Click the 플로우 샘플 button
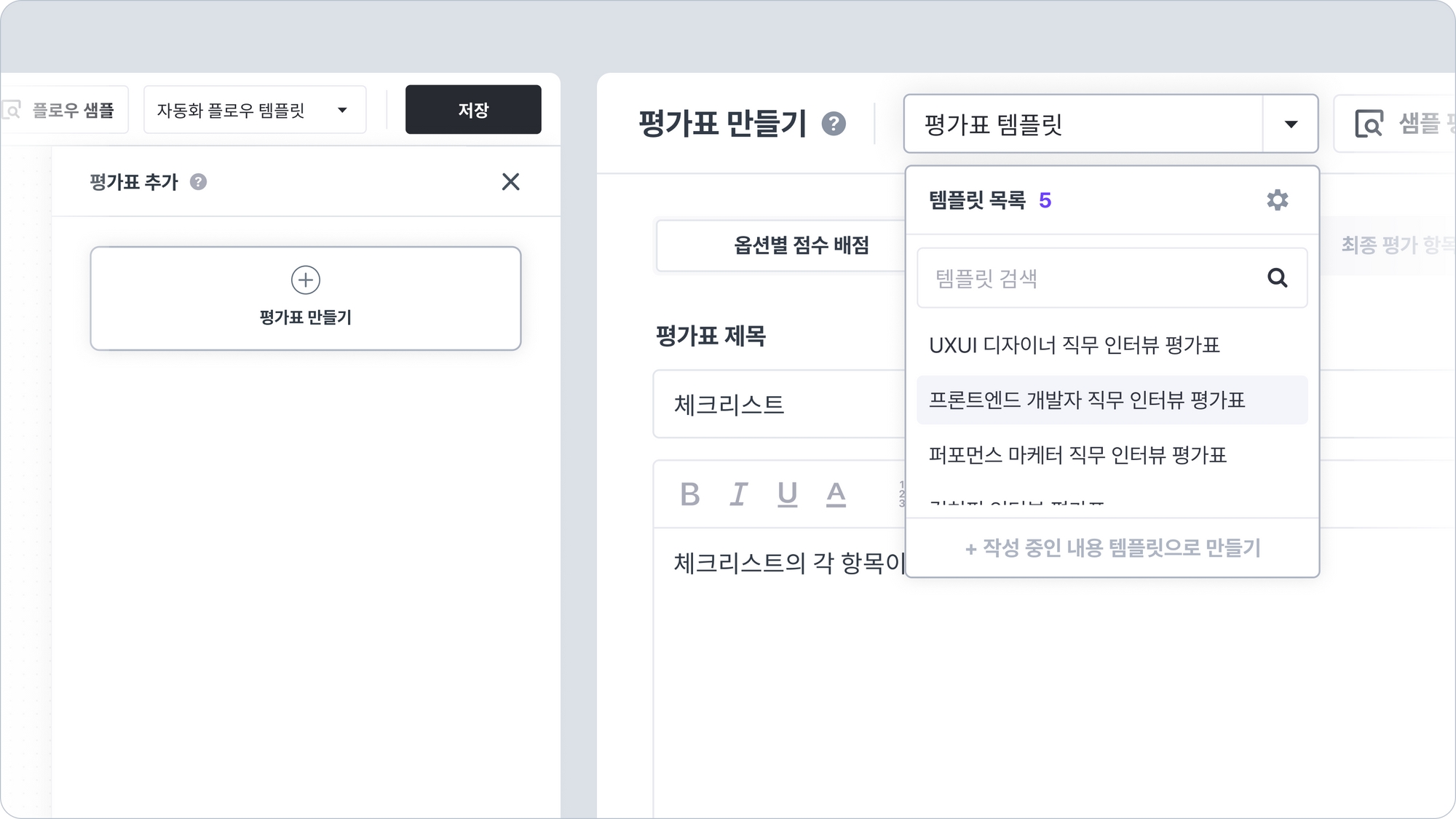The height and width of the screenshot is (819, 1456). pos(66,110)
